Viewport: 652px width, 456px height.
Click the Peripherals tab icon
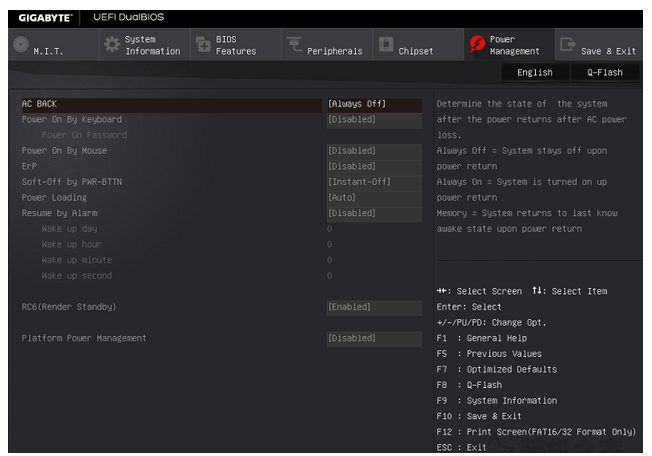[x=294, y=46]
